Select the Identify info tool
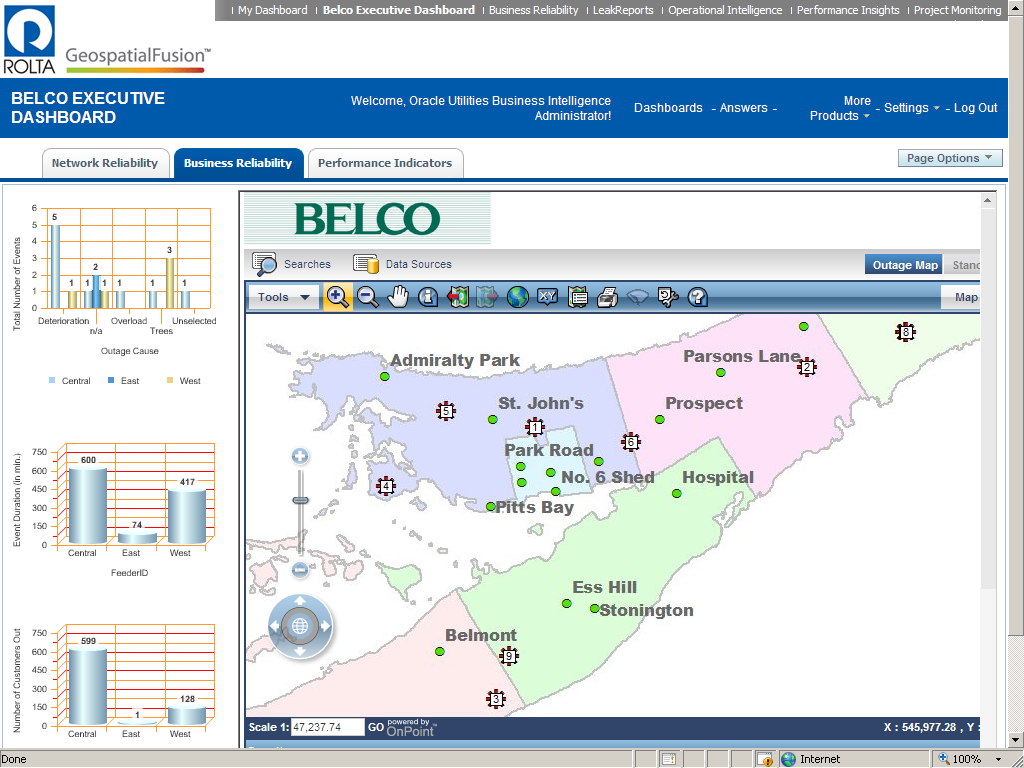The height and width of the screenshot is (768, 1024). pyautogui.click(x=428, y=297)
